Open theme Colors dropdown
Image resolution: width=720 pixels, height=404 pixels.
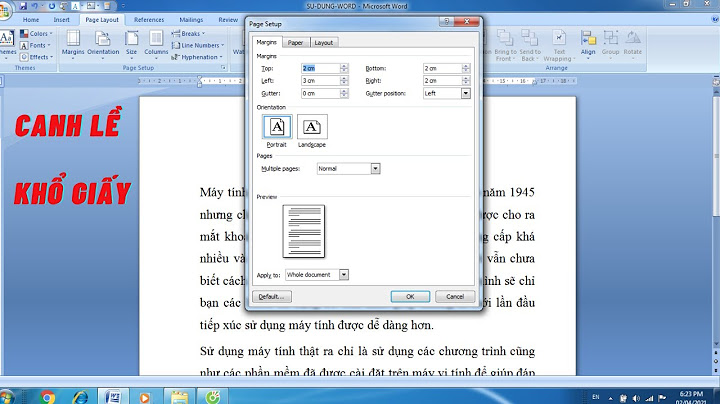[x=36, y=34]
